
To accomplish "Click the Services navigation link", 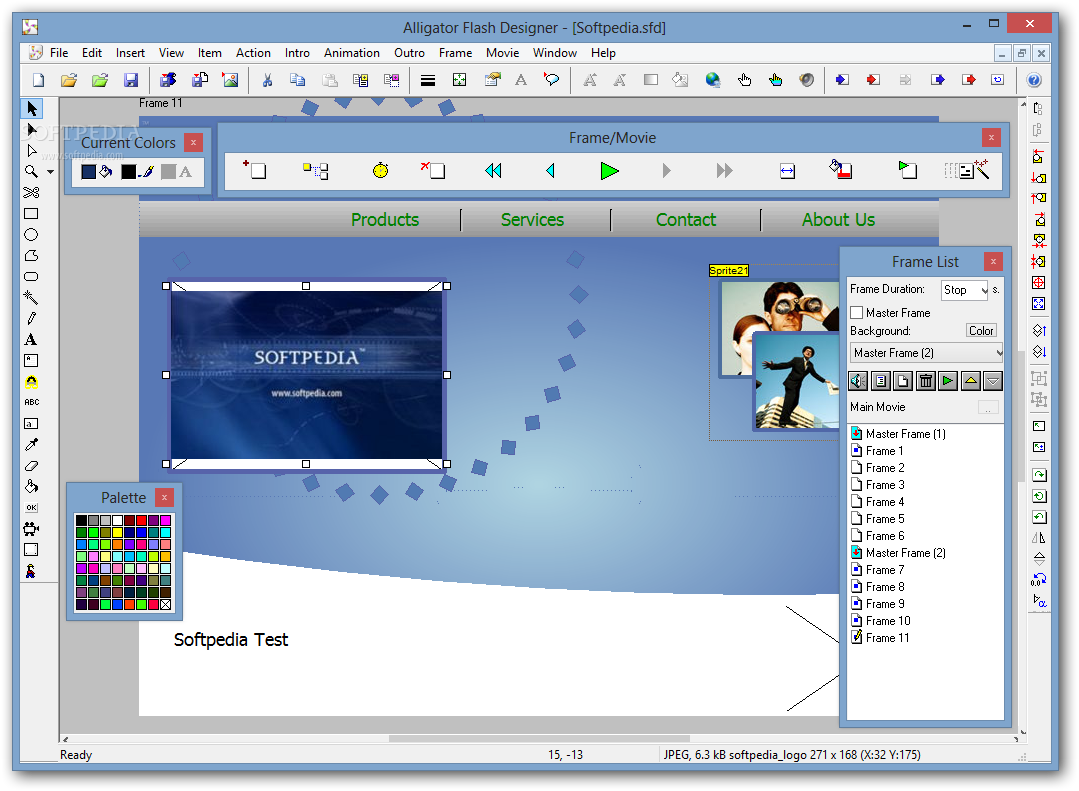I will (x=532, y=220).
